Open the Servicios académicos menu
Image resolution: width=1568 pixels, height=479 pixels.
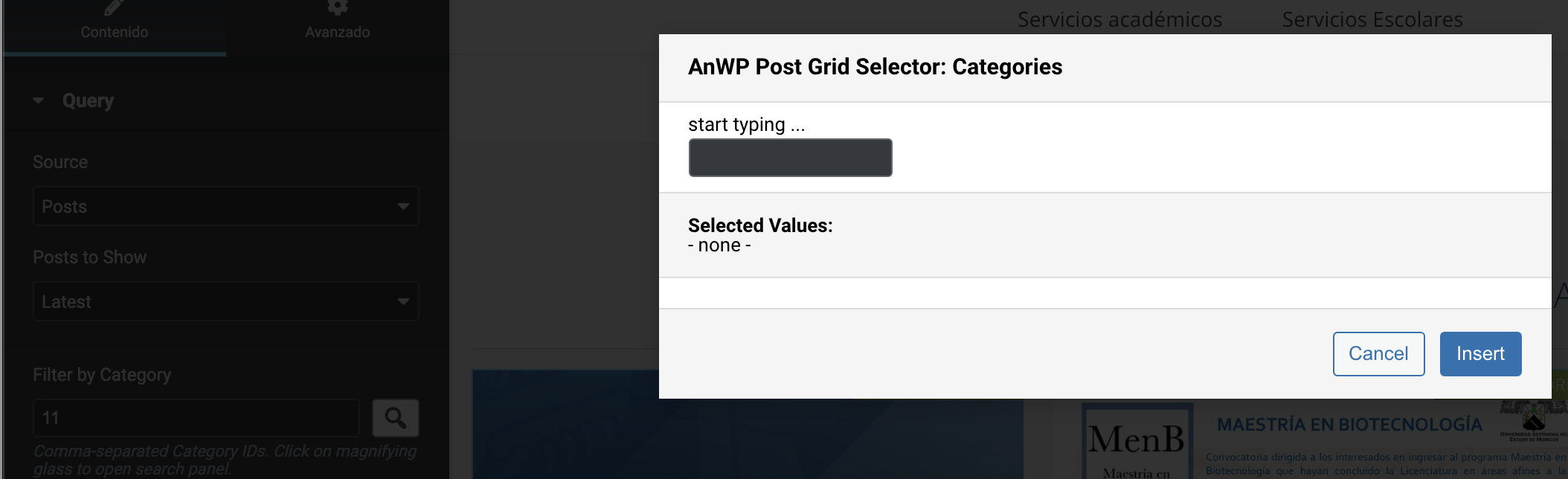tap(1119, 19)
